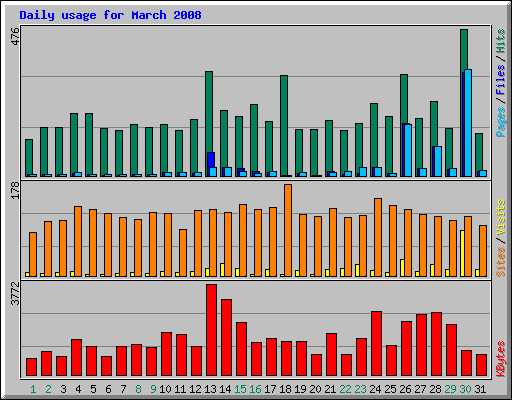Click day 20 on the x-axis

[315, 389]
